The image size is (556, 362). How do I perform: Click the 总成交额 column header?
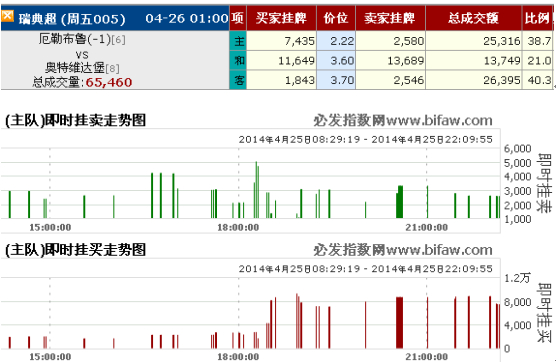point(474,18)
